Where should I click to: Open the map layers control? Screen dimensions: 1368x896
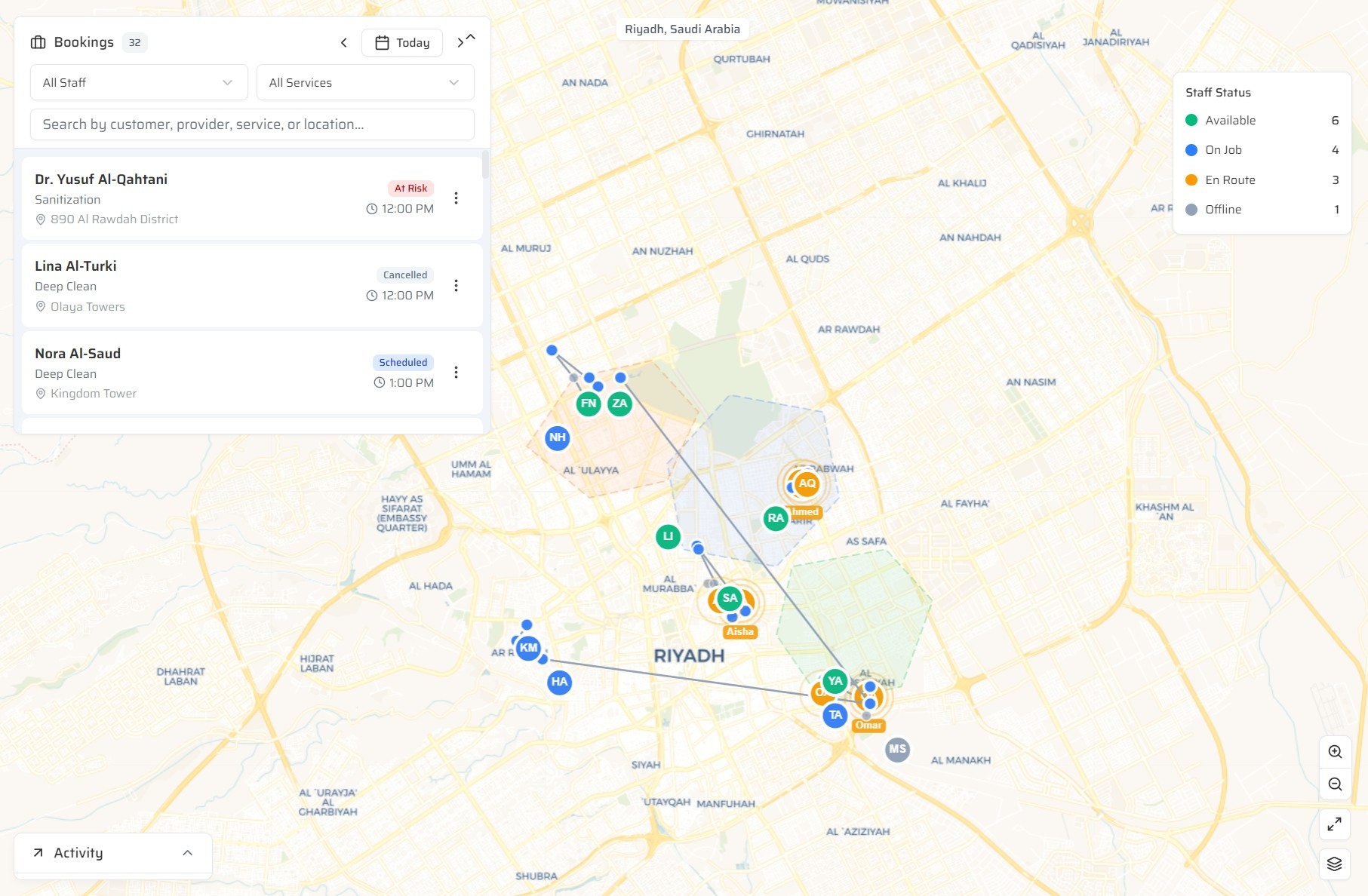1335,864
